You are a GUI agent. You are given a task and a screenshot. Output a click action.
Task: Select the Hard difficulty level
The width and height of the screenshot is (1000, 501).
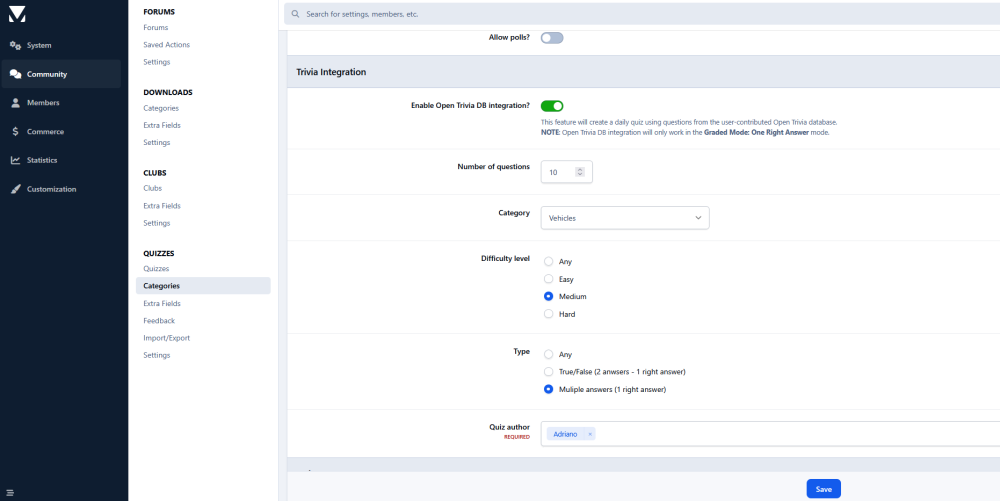(548, 314)
